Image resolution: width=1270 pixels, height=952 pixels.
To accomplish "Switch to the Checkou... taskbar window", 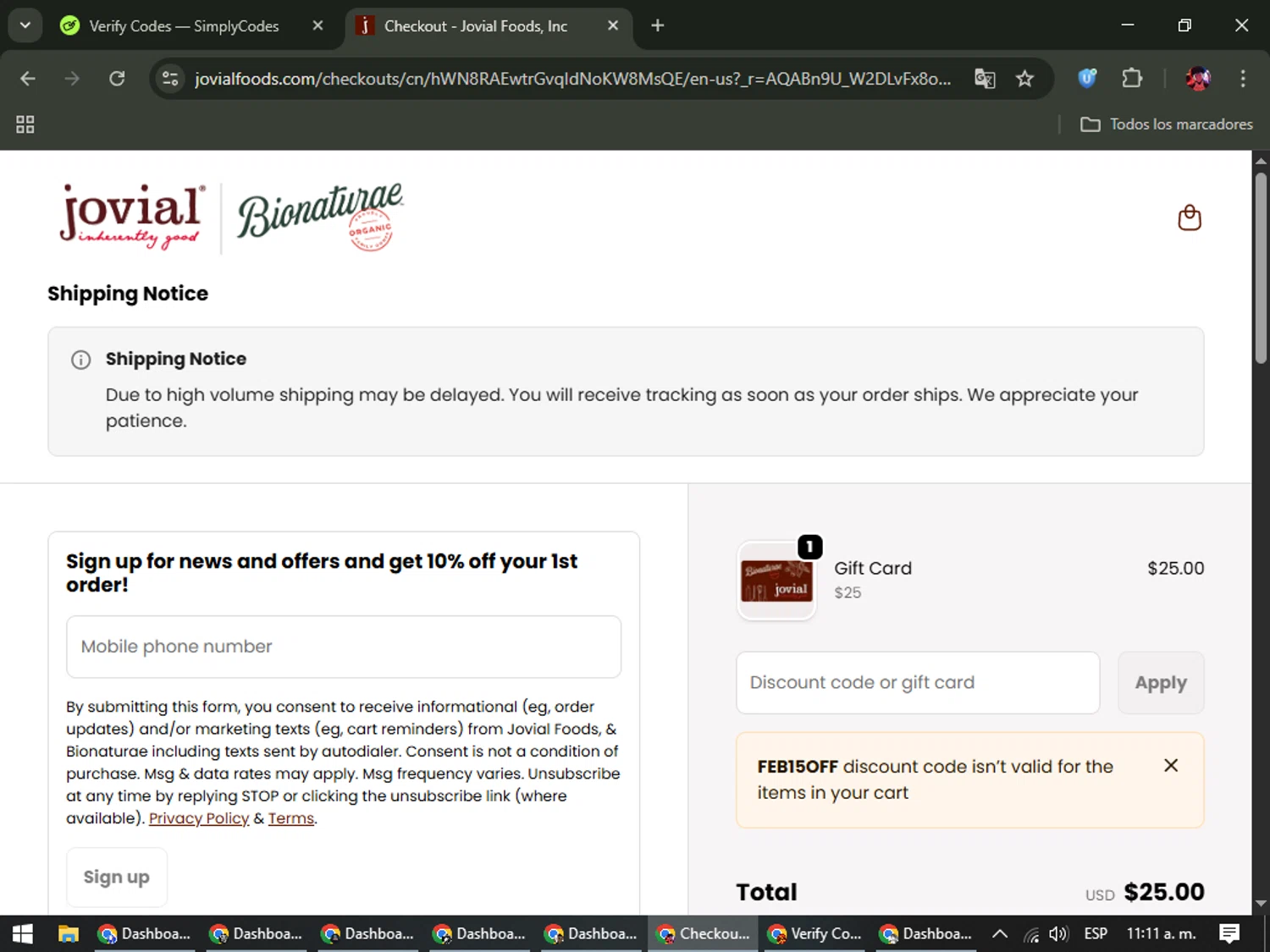I will point(704,933).
